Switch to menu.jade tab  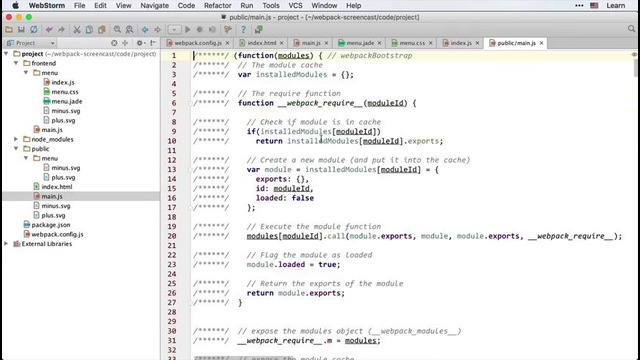(x=360, y=43)
